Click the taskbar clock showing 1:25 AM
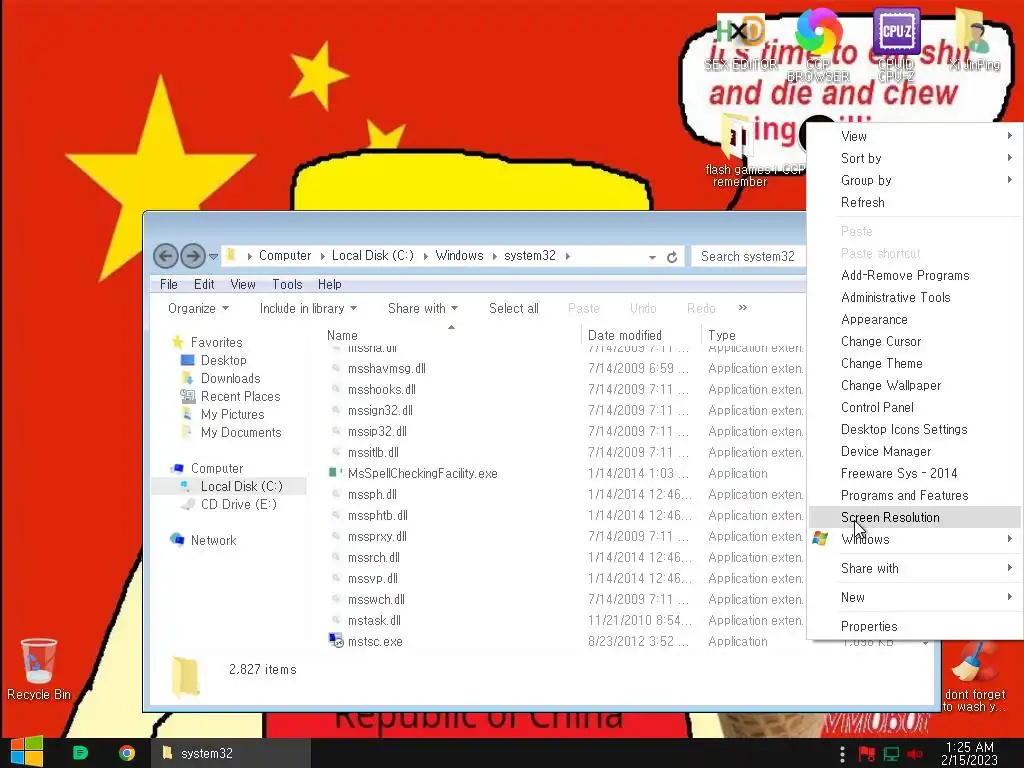1024x768 pixels. [x=969, y=753]
